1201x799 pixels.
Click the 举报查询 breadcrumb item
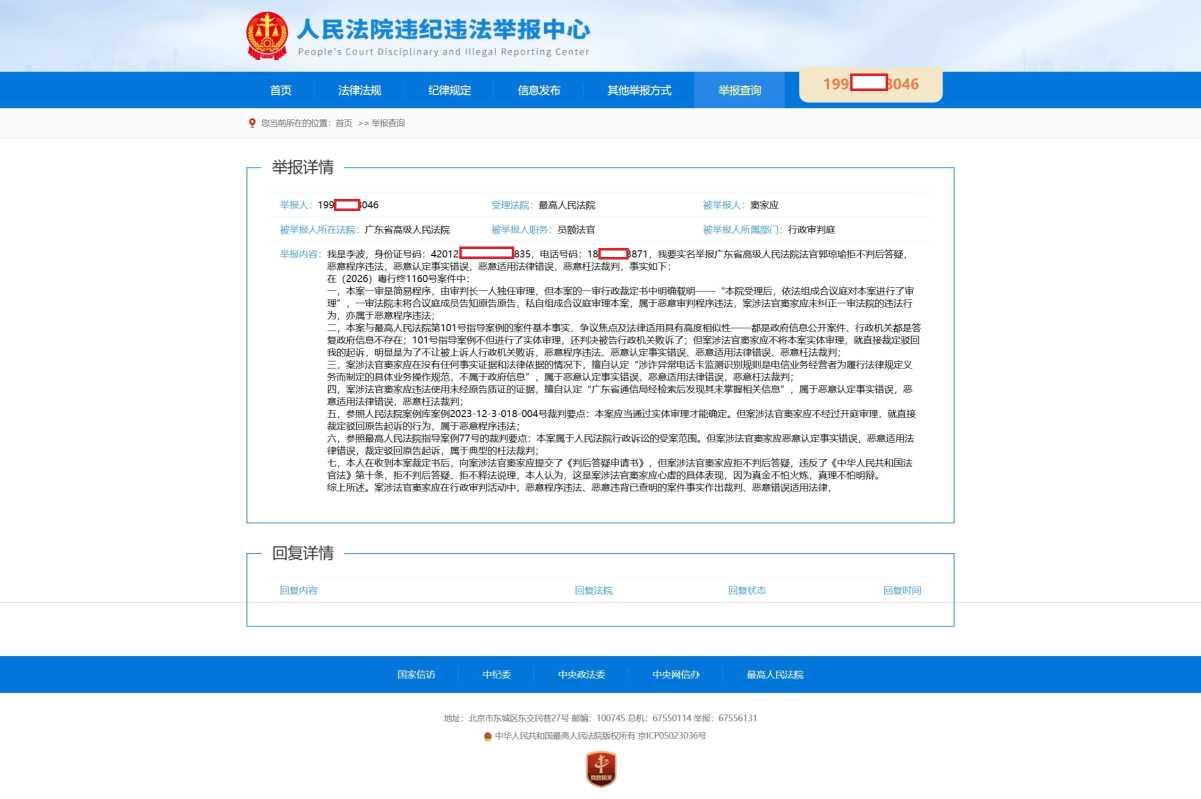point(388,123)
